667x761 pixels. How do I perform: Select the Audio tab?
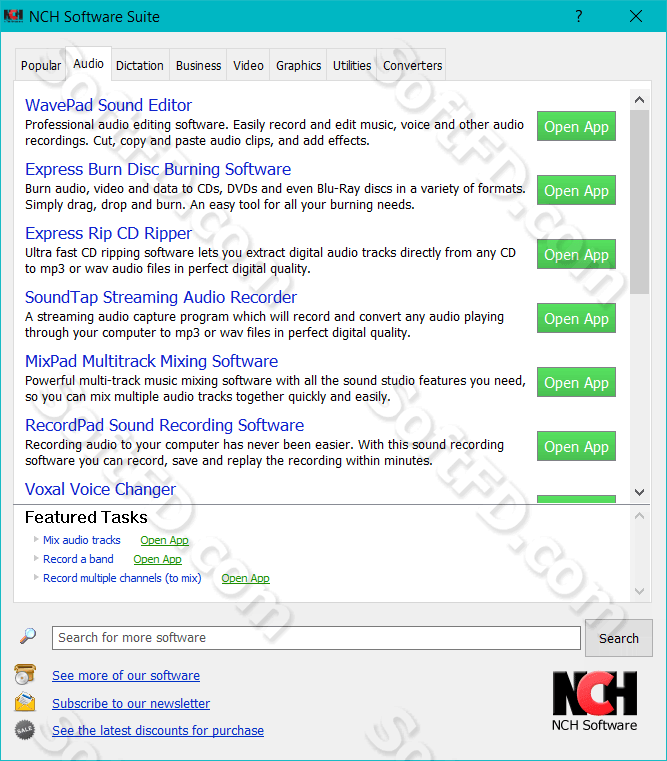[88, 64]
